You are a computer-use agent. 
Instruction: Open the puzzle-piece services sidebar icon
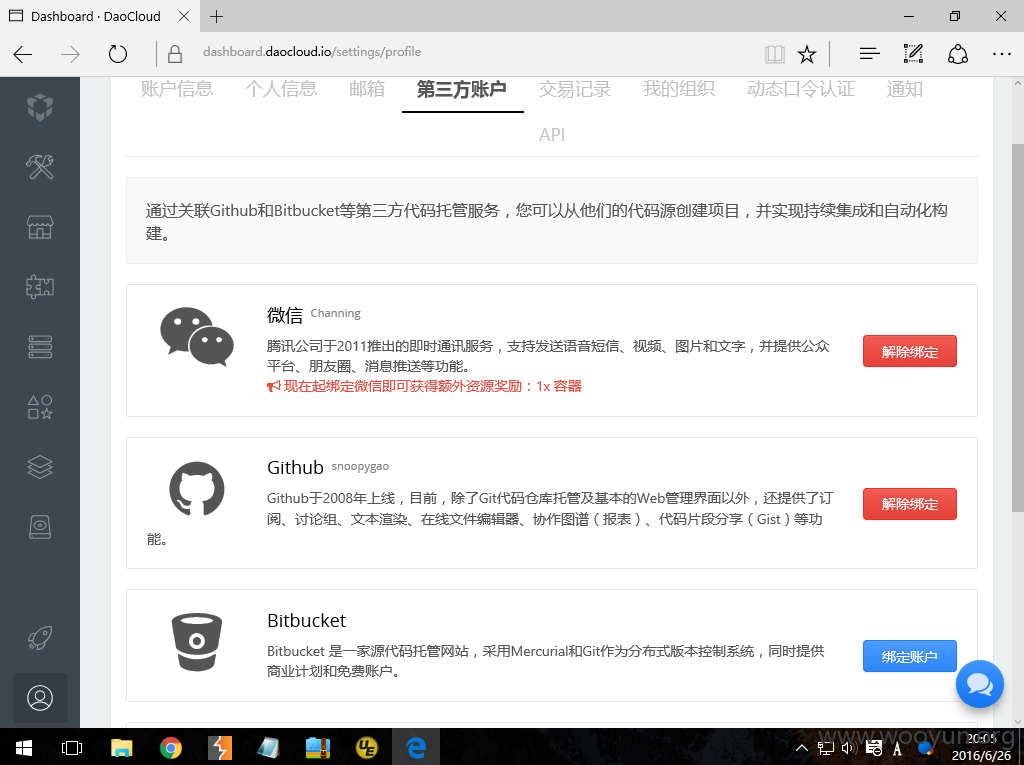pyautogui.click(x=40, y=286)
